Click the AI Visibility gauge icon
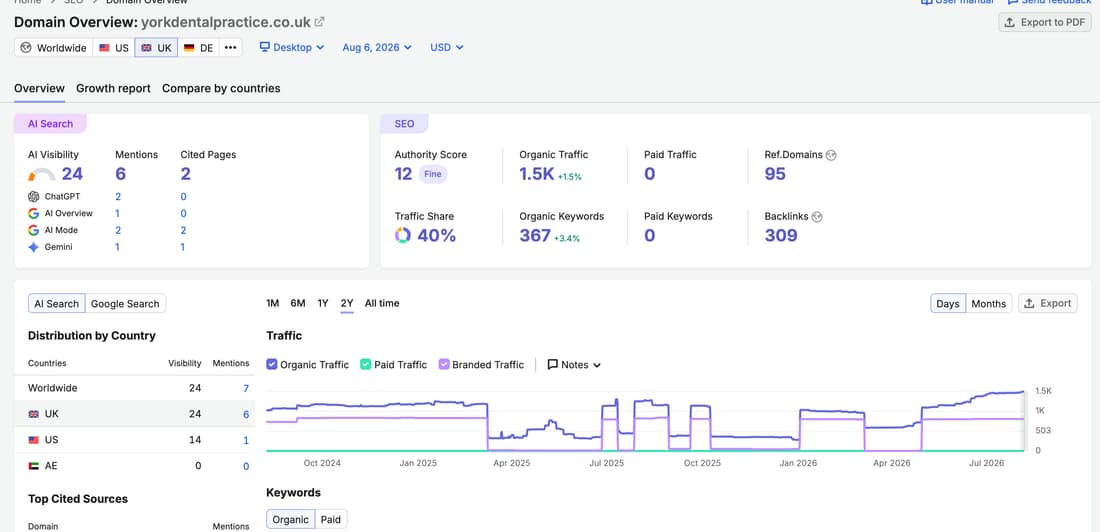 [x=42, y=174]
